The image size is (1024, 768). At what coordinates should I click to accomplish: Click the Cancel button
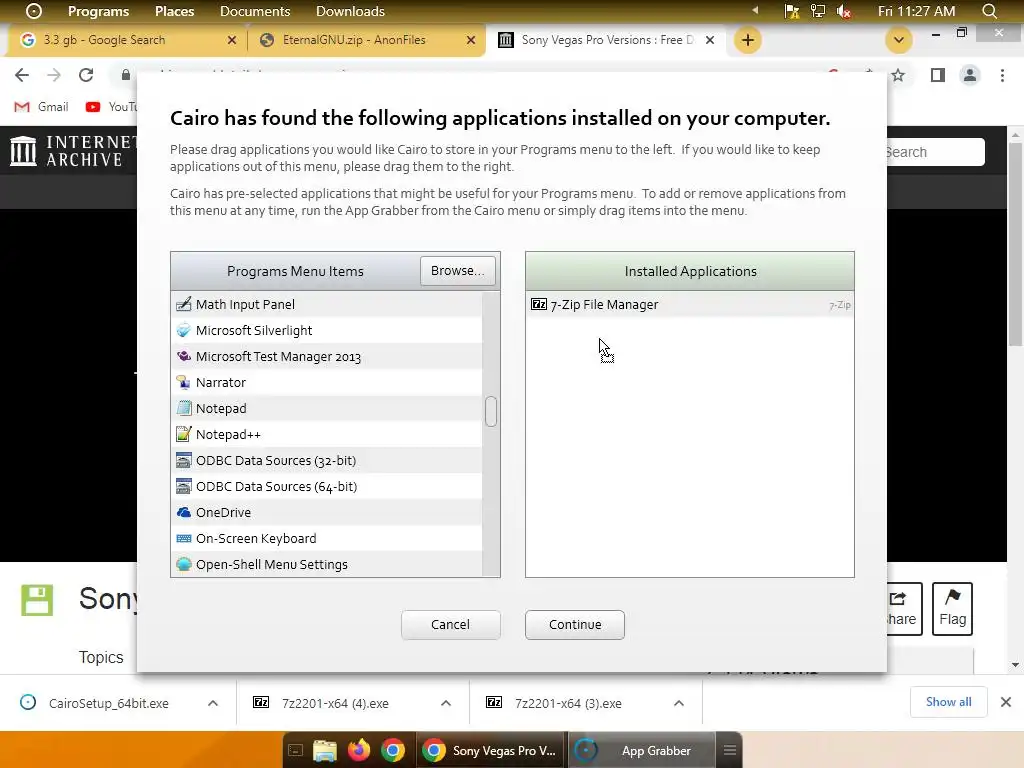[451, 624]
